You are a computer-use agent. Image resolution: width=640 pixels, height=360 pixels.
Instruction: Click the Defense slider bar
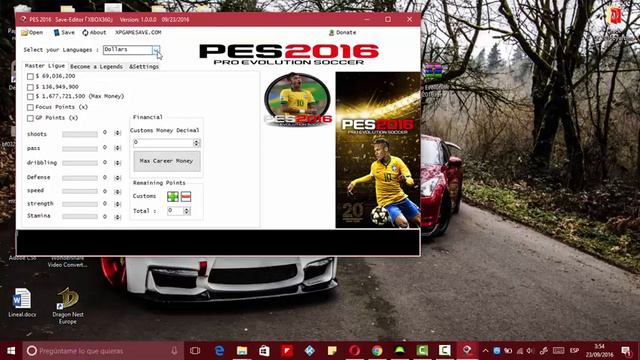click(x=80, y=178)
